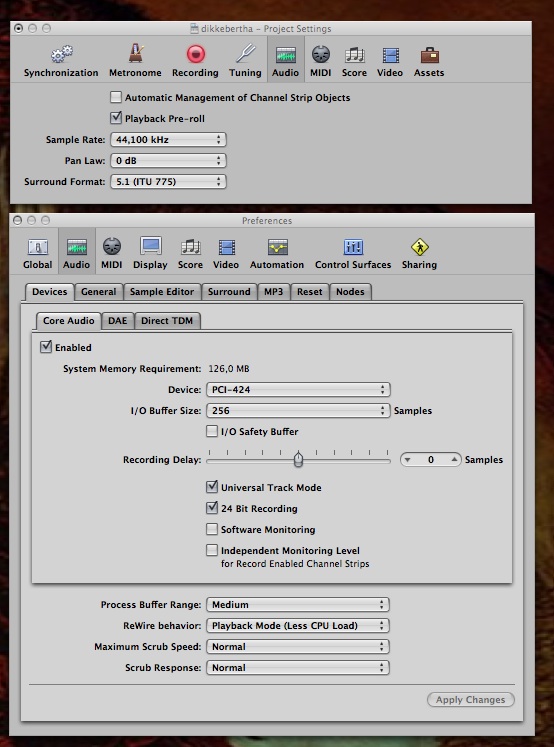Toggle Software Monitoring checkbox

coord(212,529)
